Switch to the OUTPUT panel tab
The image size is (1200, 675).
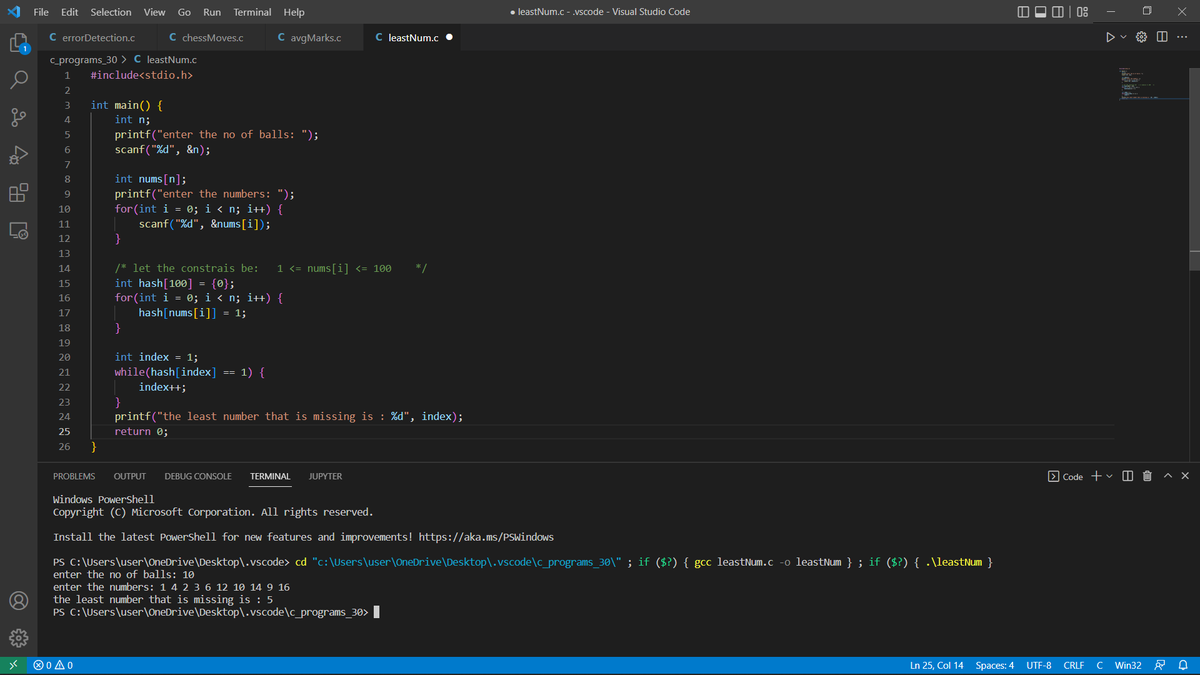[130, 476]
